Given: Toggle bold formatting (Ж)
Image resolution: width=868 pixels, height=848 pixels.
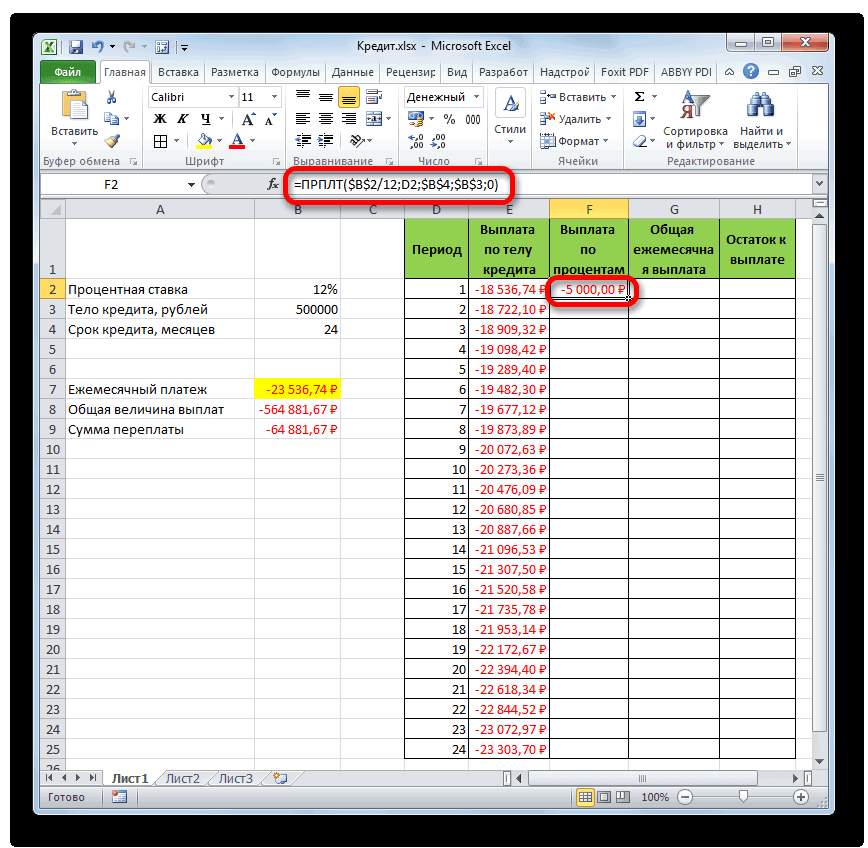Looking at the screenshot, I should [159, 119].
